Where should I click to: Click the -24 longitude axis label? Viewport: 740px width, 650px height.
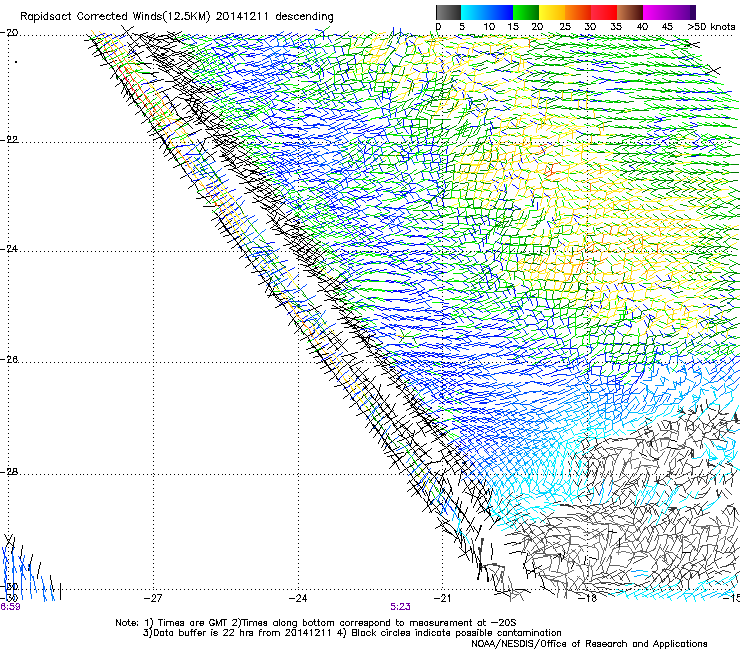point(298,598)
